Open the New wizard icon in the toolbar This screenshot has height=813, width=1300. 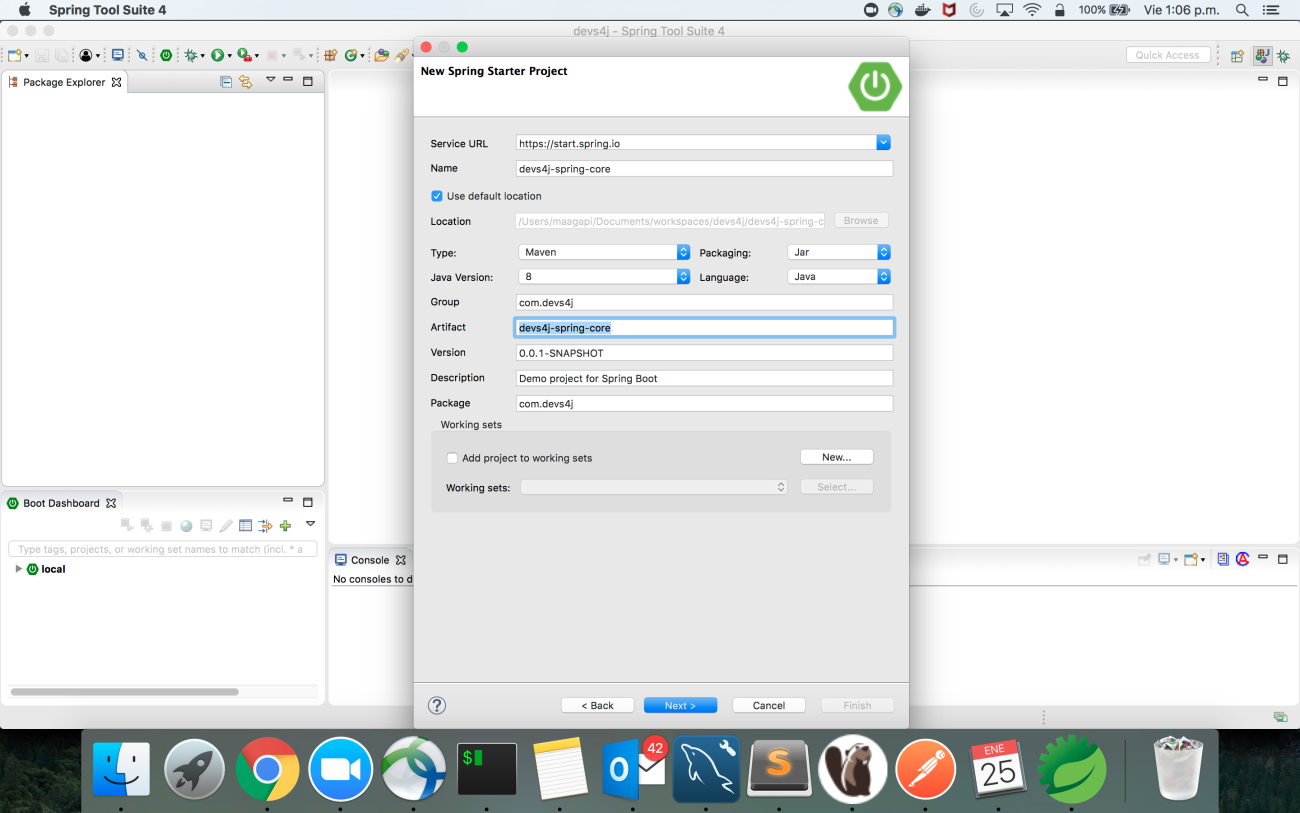pyautogui.click(x=14, y=55)
